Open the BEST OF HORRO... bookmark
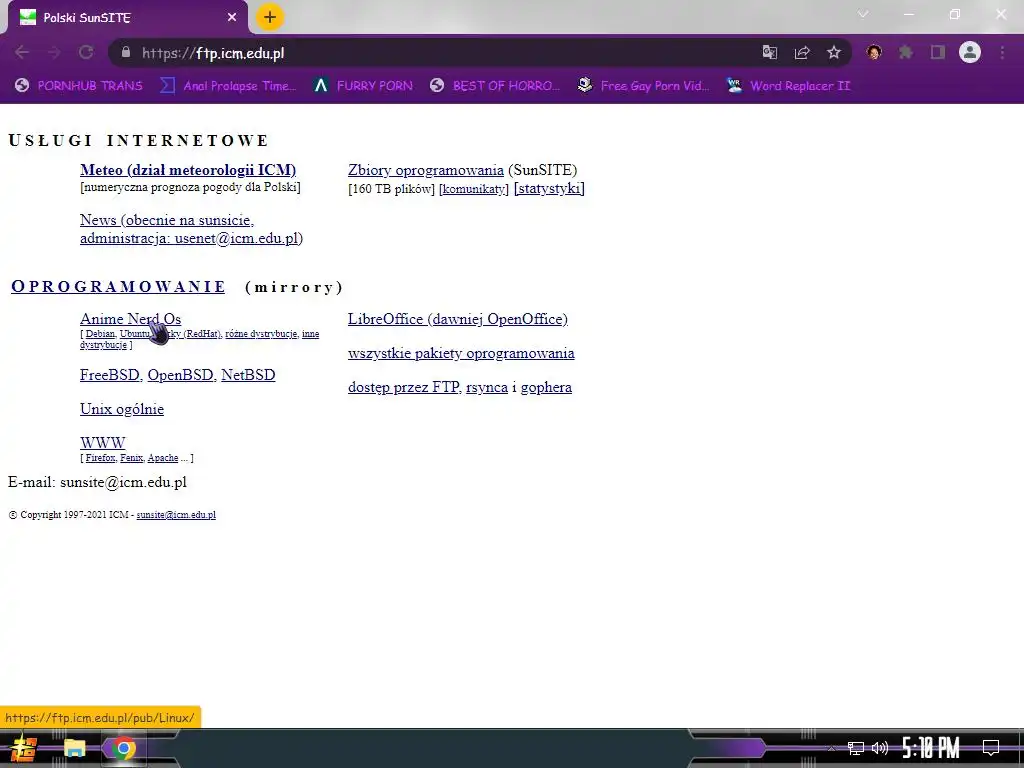This screenshot has height=768, width=1024. pyautogui.click(x=494, y=86)
